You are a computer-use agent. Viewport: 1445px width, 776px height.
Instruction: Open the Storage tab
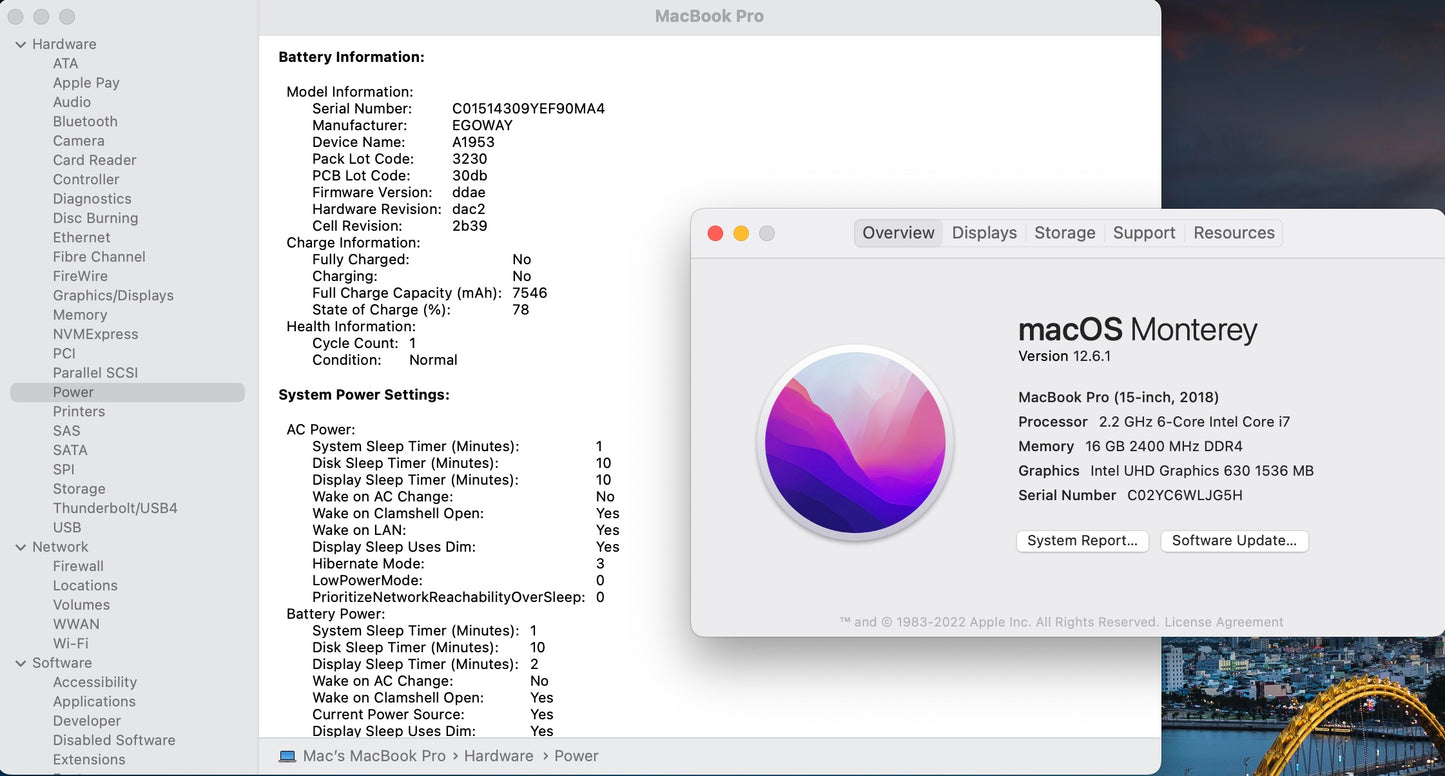[x=1064, y=233]
